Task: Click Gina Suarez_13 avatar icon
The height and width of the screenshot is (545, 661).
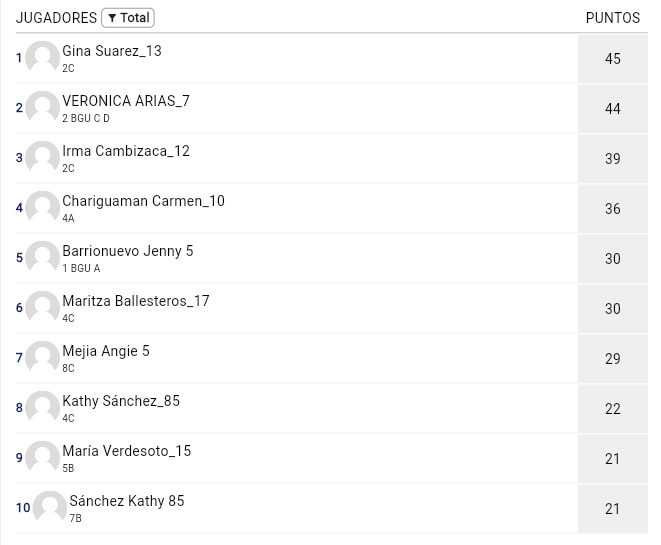Action: pyautogui.click(x=42, y=57)
